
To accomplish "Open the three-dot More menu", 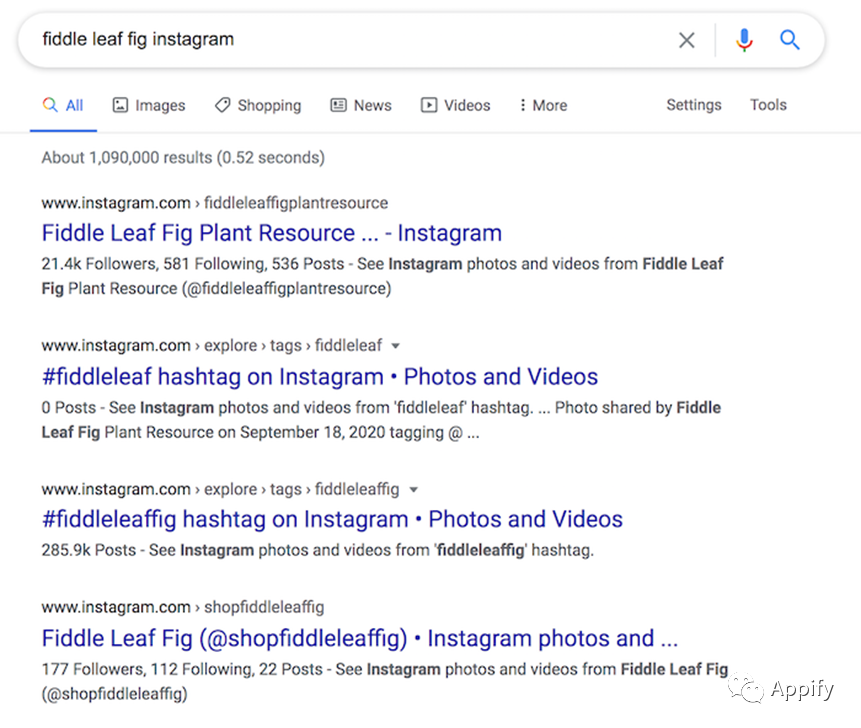I will click(543, 105).
